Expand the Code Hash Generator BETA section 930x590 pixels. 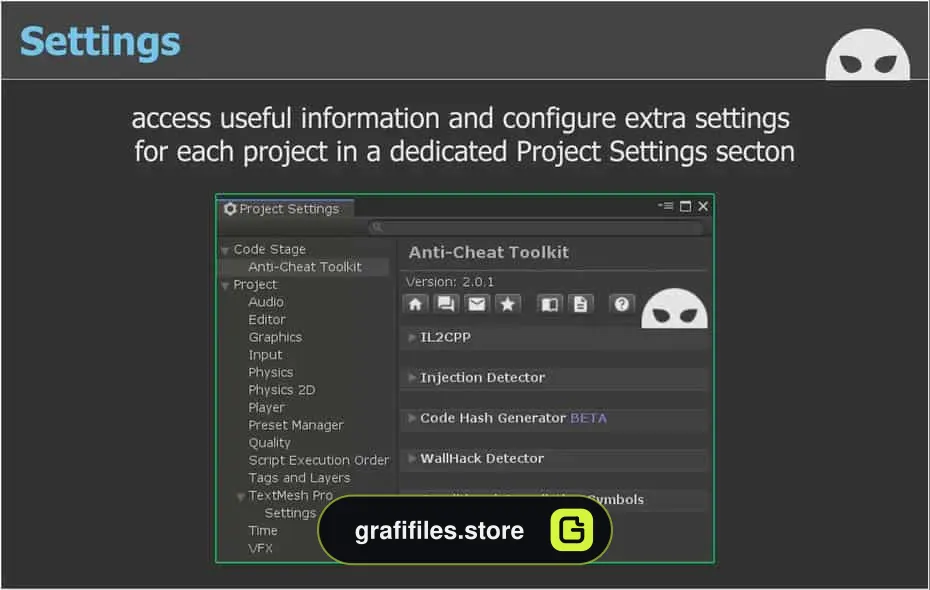click(x=412, y=418)
